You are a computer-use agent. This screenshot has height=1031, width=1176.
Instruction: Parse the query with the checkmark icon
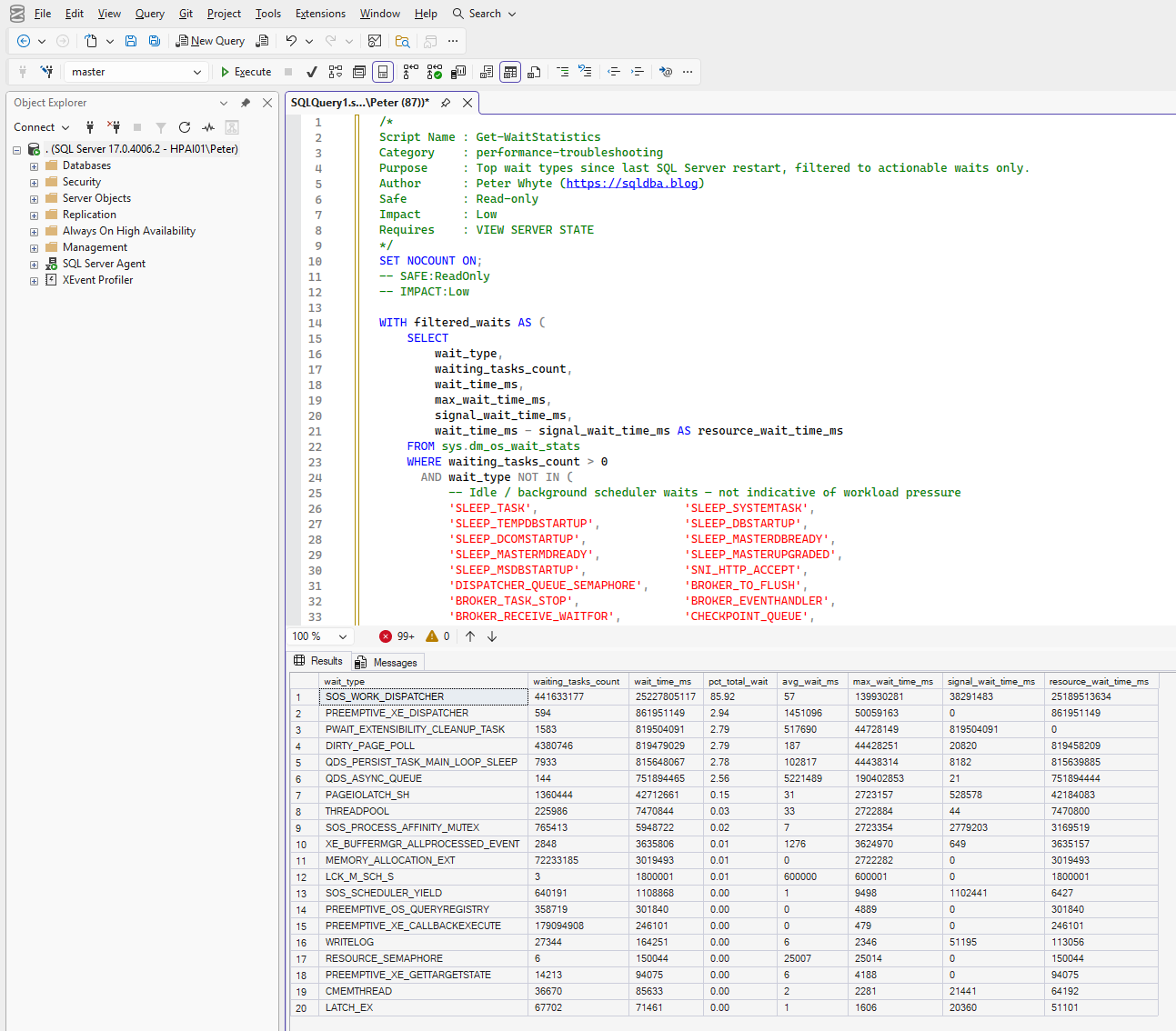point(311,72)
